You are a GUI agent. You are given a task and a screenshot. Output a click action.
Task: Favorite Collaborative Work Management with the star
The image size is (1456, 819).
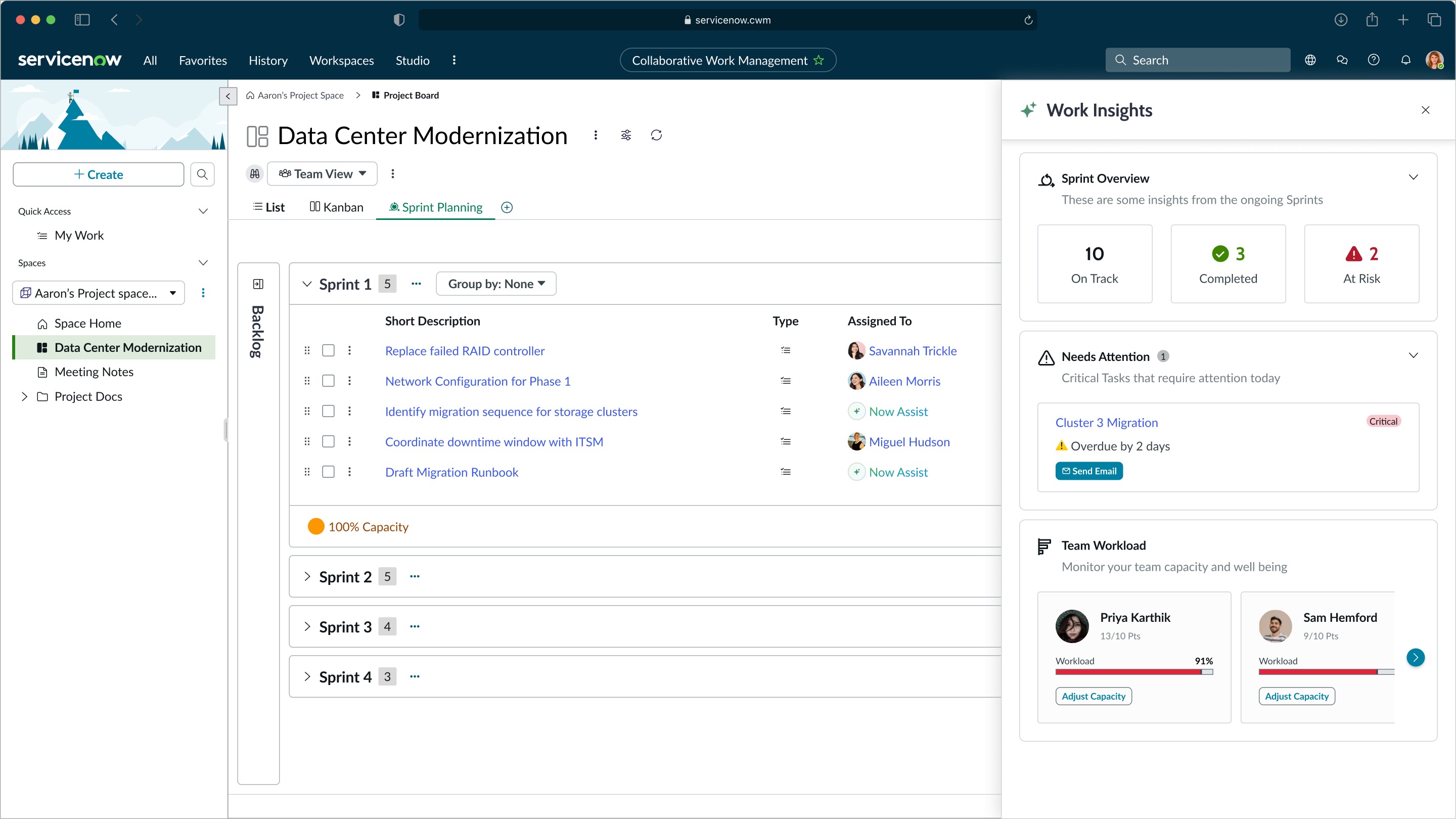pos(818,60)
